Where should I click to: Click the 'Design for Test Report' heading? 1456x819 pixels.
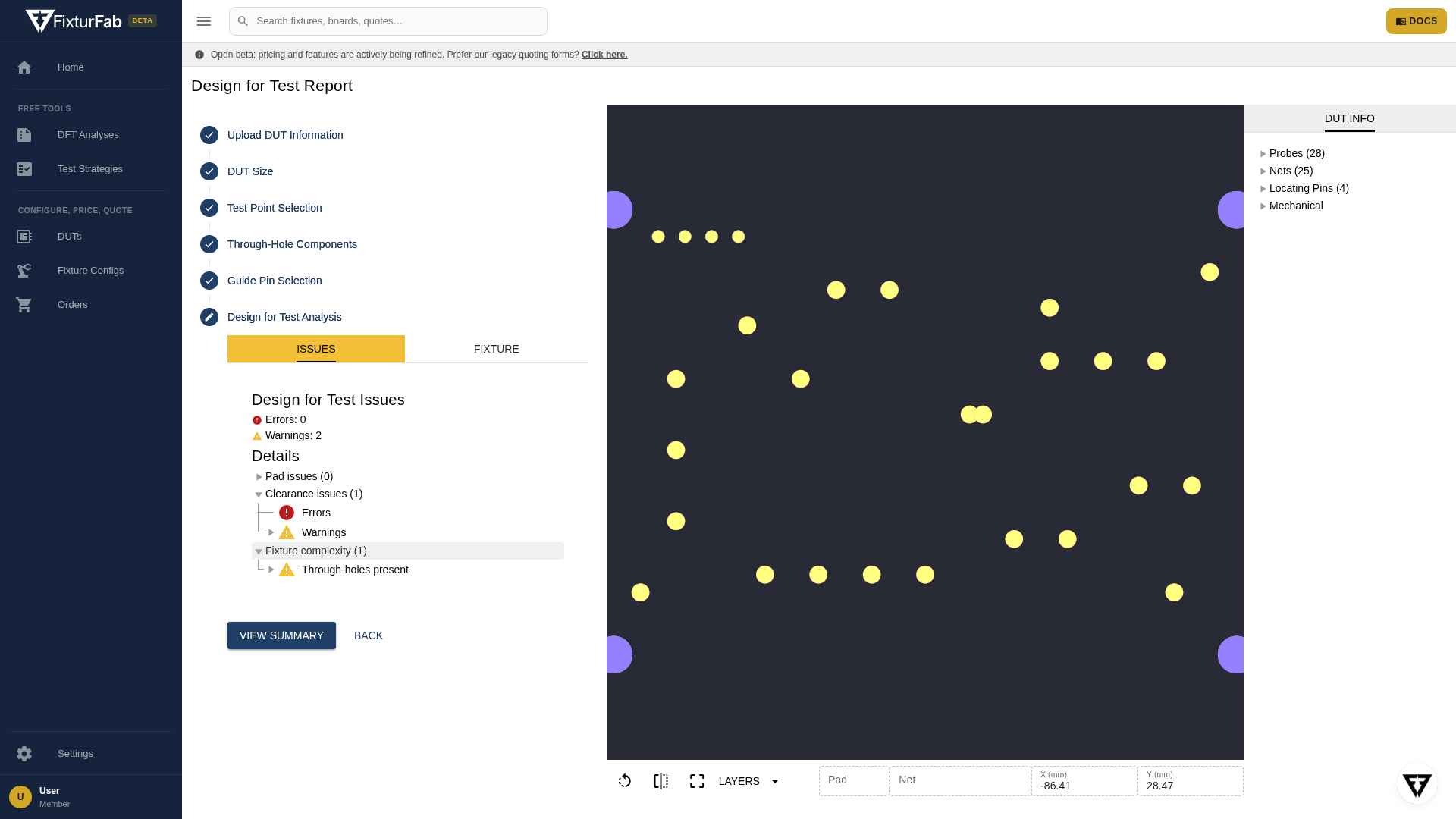tap(271, 86)
